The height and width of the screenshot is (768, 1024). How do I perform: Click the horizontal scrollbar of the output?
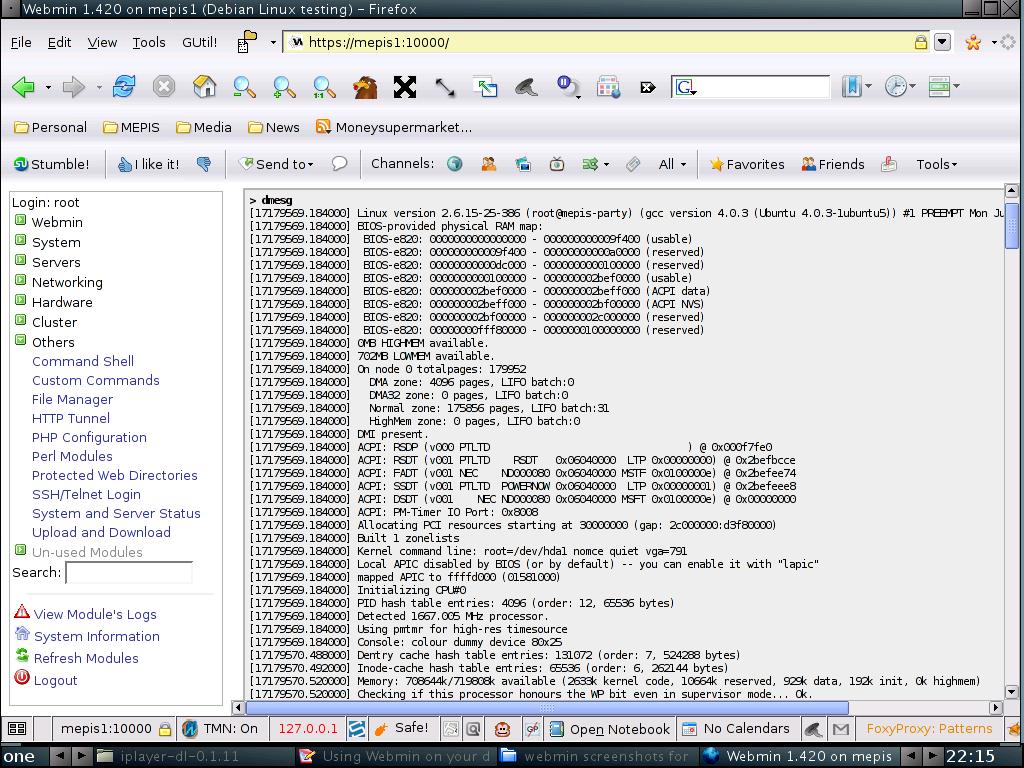547,708
